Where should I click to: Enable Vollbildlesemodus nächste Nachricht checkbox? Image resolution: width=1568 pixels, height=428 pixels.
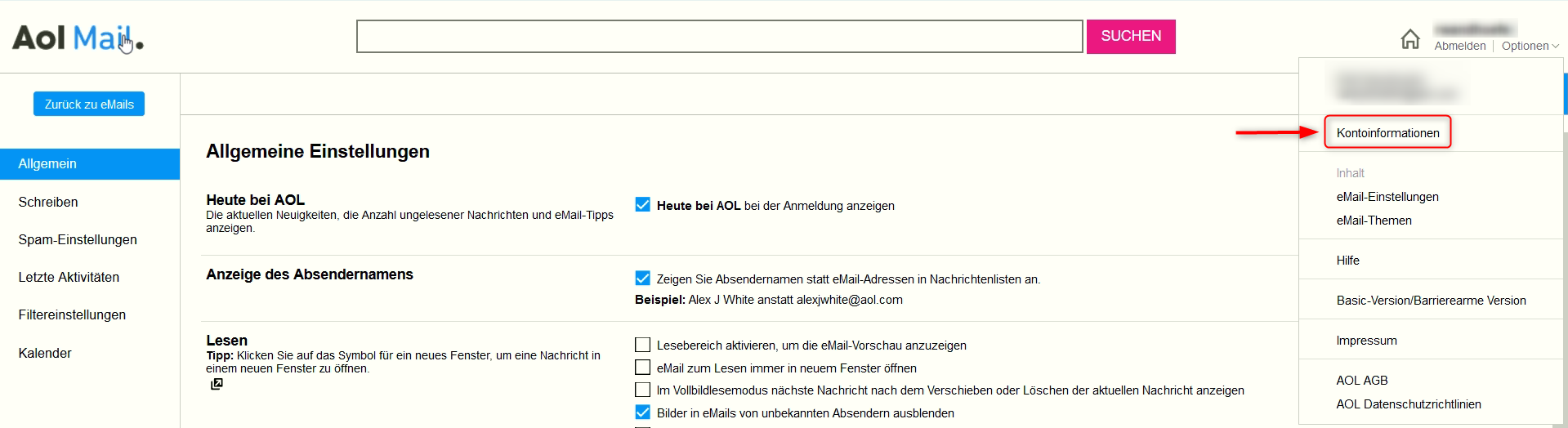(643, 390)
